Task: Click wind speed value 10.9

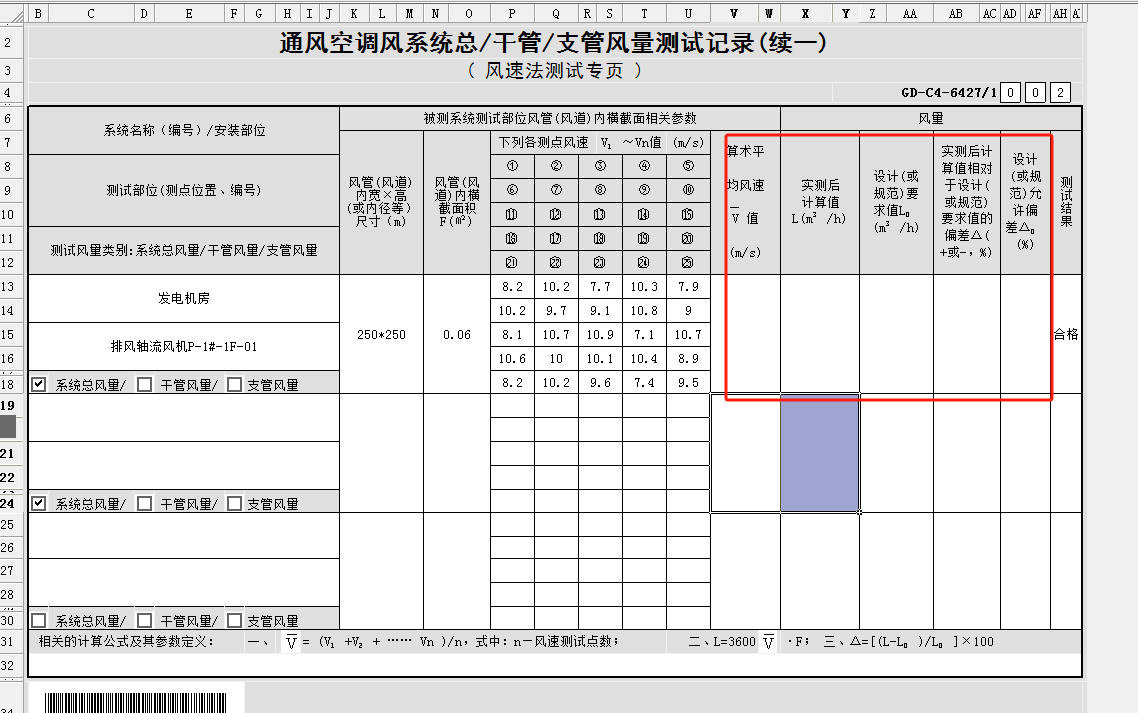Action: (600, 334)
